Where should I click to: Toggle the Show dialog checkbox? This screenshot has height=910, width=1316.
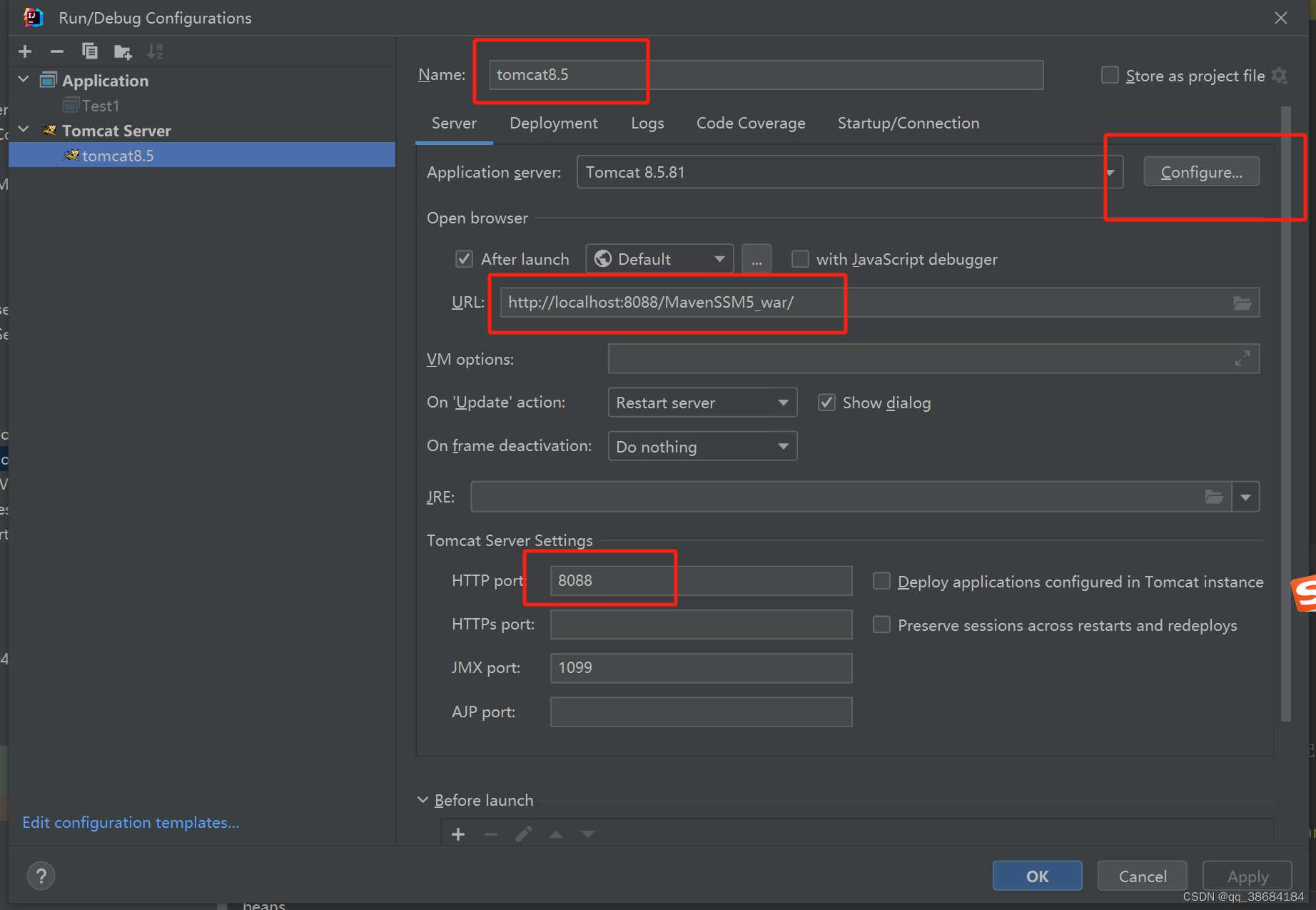point(826,403)
